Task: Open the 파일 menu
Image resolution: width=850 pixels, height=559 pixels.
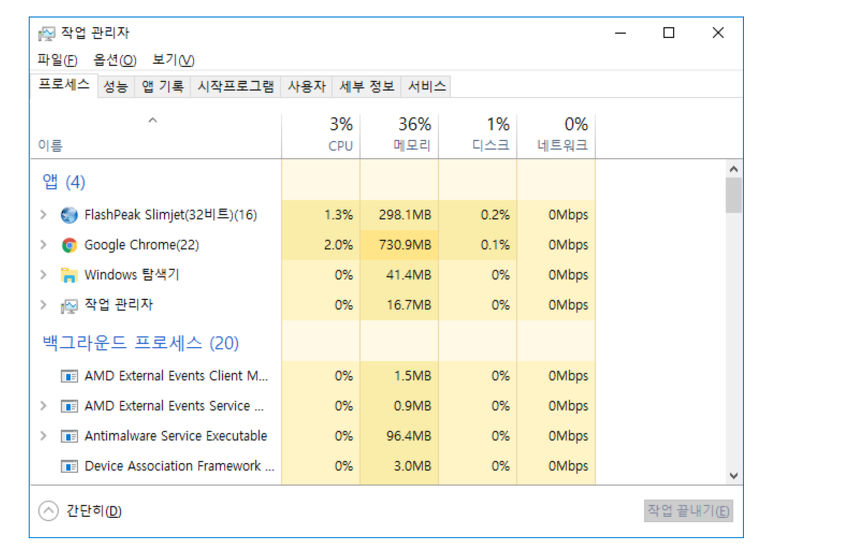Action: point(57,60)
